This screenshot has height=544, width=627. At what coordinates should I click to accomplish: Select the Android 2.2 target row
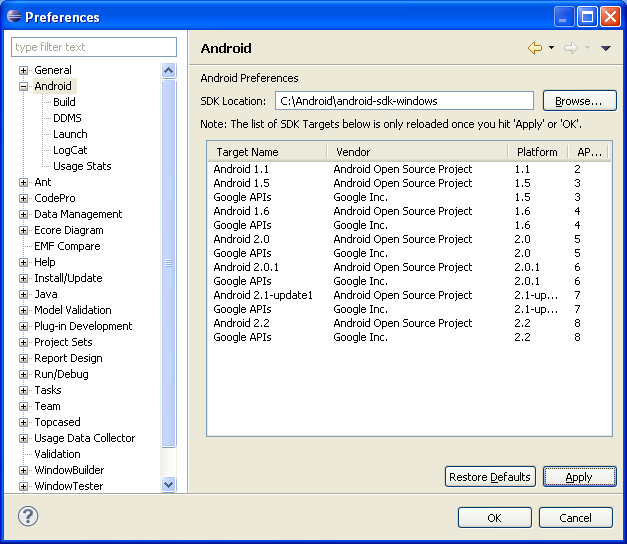click(409, 323)
